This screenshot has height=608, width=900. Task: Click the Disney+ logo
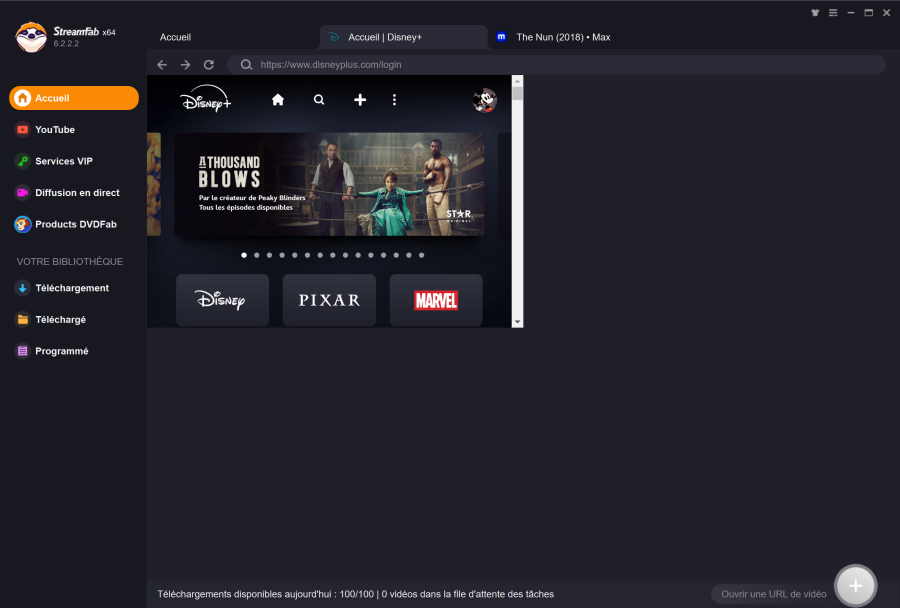(x=205, y=99)
